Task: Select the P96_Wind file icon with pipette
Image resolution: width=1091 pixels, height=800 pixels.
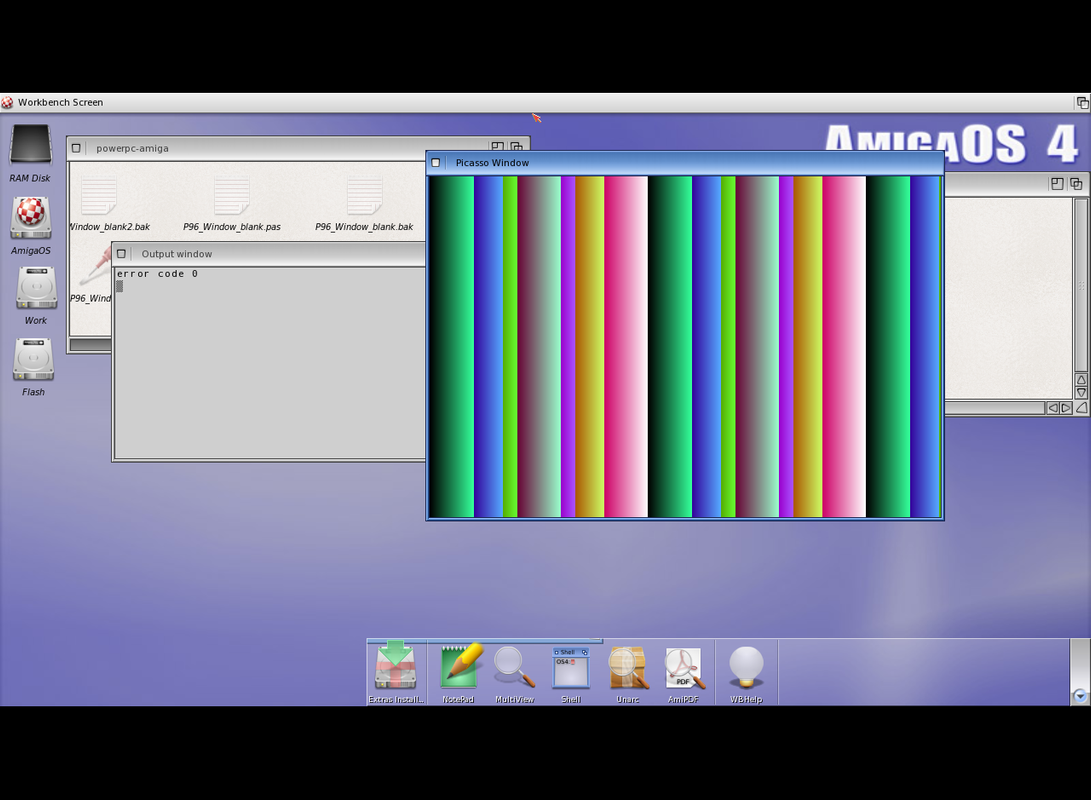Action: pyautogui.click(x=97, y=266)
